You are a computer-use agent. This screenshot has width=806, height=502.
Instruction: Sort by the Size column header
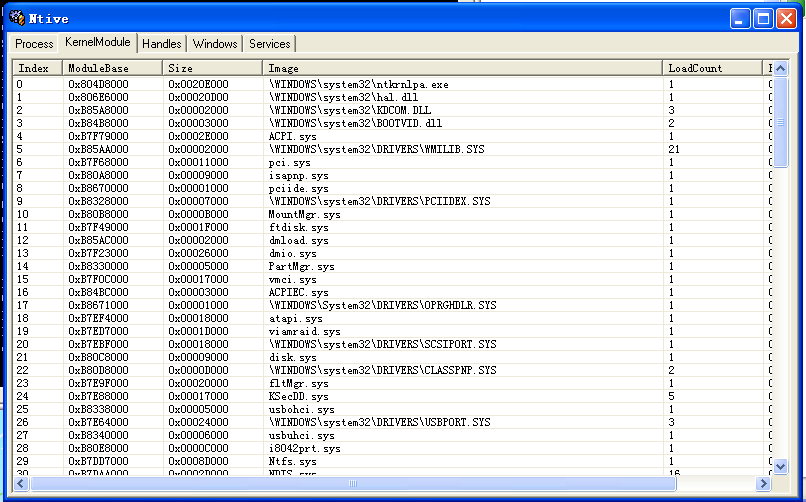click(x=212, y=68)
